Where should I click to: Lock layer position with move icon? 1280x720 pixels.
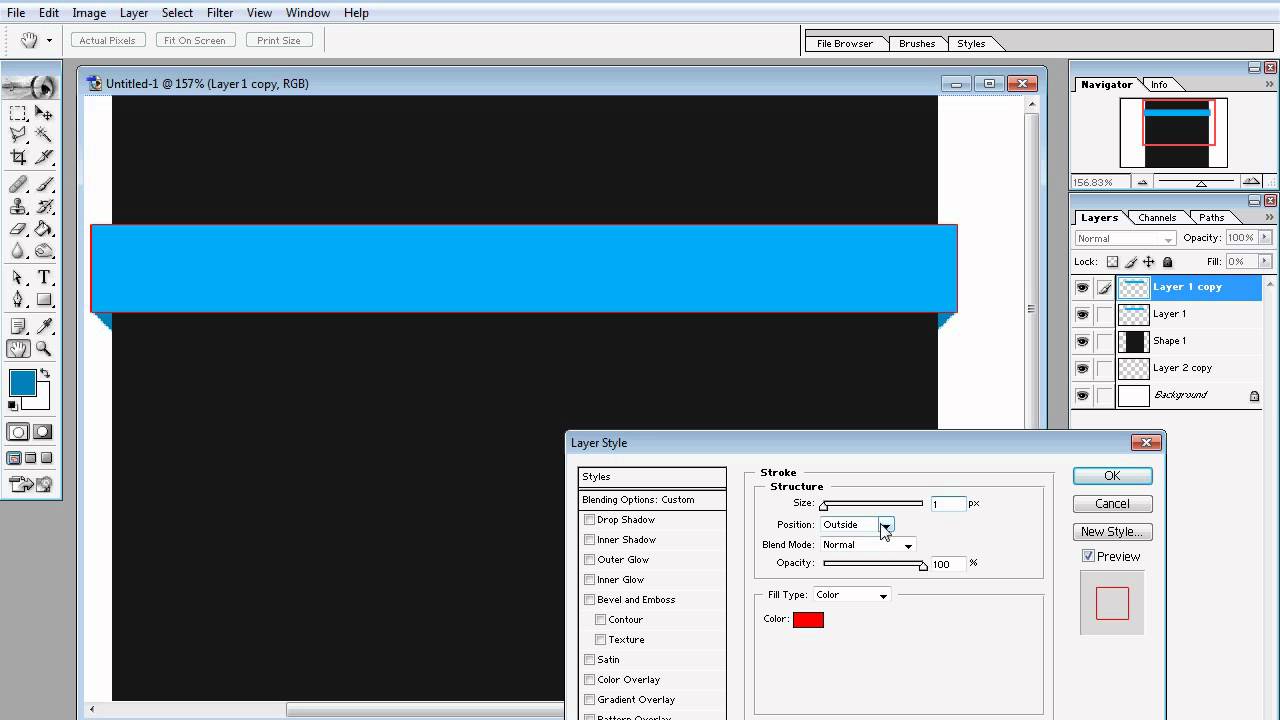point(1149,262)
